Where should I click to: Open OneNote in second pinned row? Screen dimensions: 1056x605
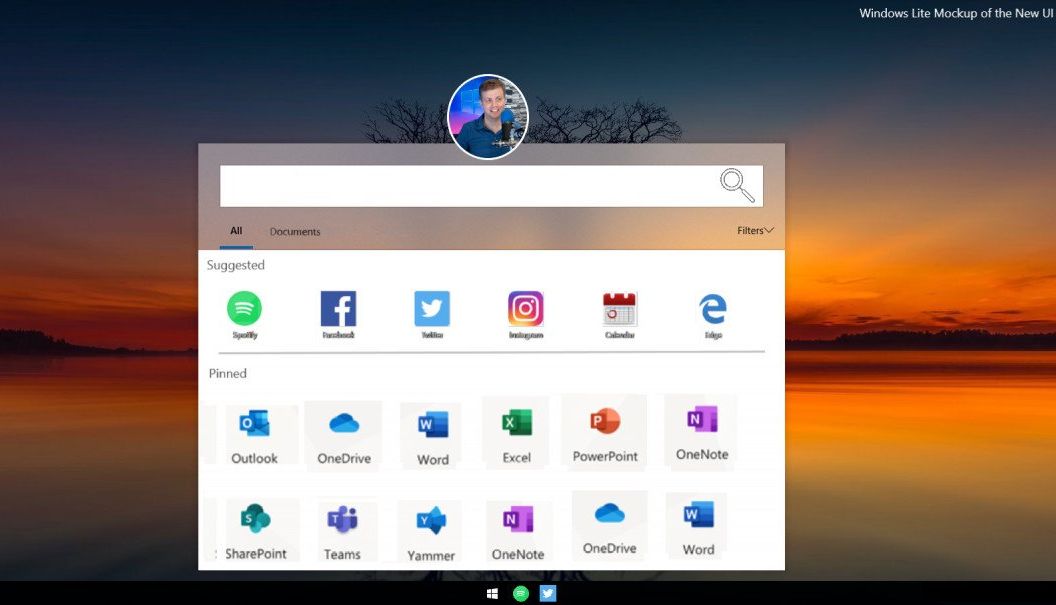pyautogui.click(x=517, y=532)
